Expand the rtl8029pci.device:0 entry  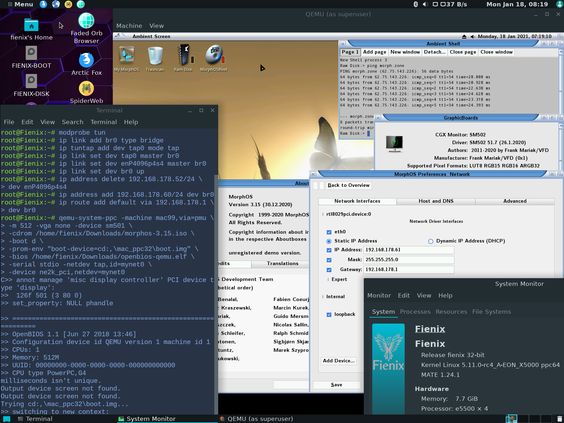tap(323, 214)
